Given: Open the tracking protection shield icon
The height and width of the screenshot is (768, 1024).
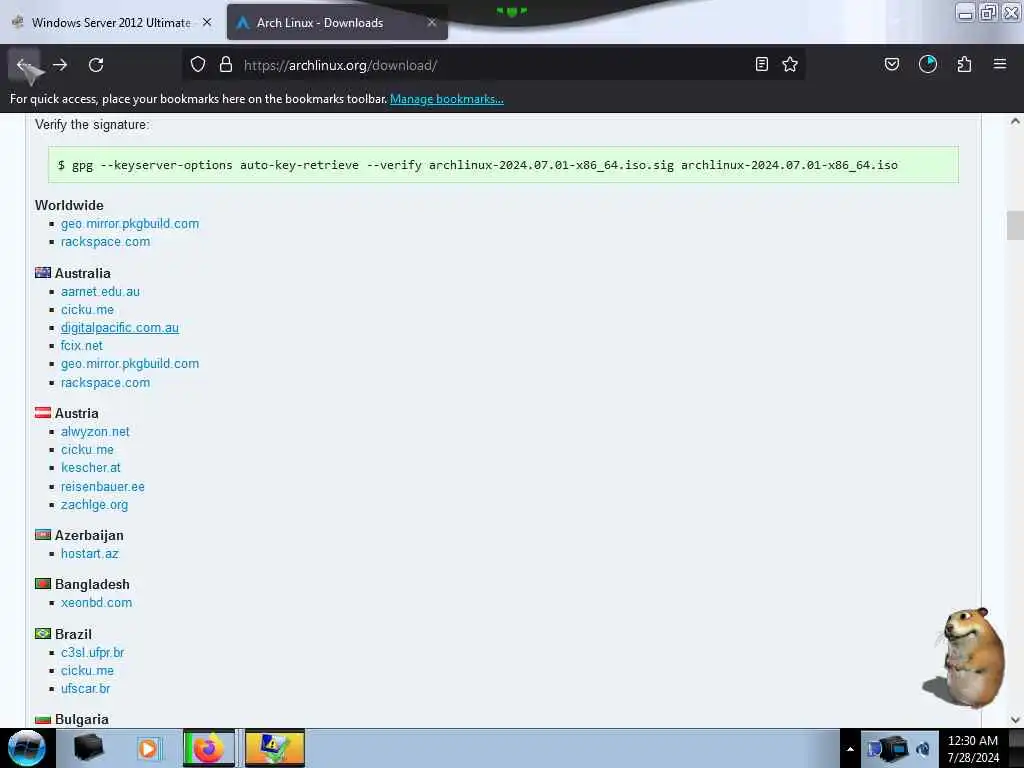Looking at the screenshot, I should (x=198, y=64).
